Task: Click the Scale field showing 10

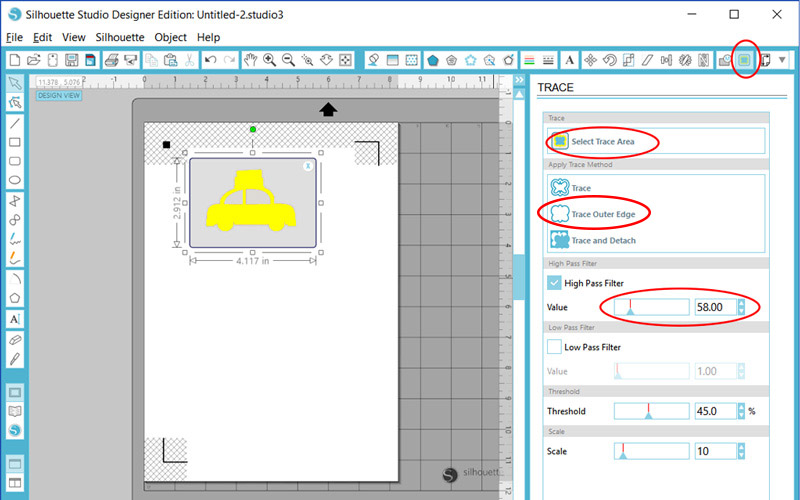Action: (x=715, y=451)
